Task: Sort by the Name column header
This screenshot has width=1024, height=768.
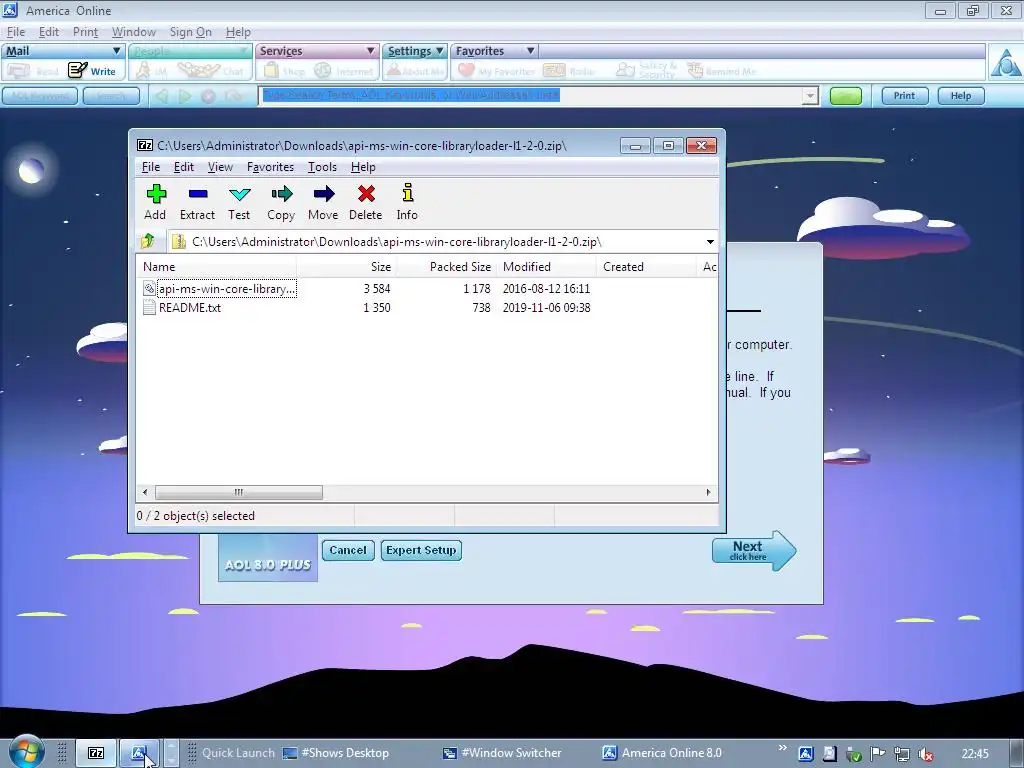Action: (x=217, y=267)
